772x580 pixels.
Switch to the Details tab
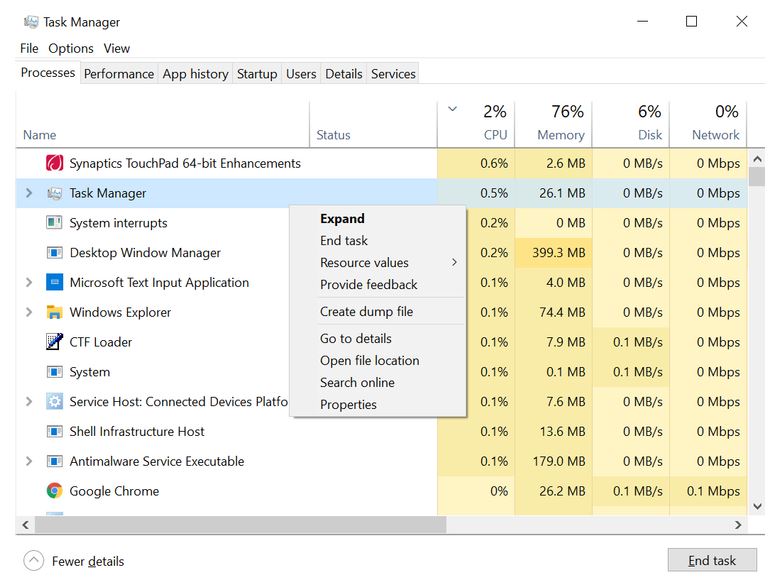[x=344, y=74]
